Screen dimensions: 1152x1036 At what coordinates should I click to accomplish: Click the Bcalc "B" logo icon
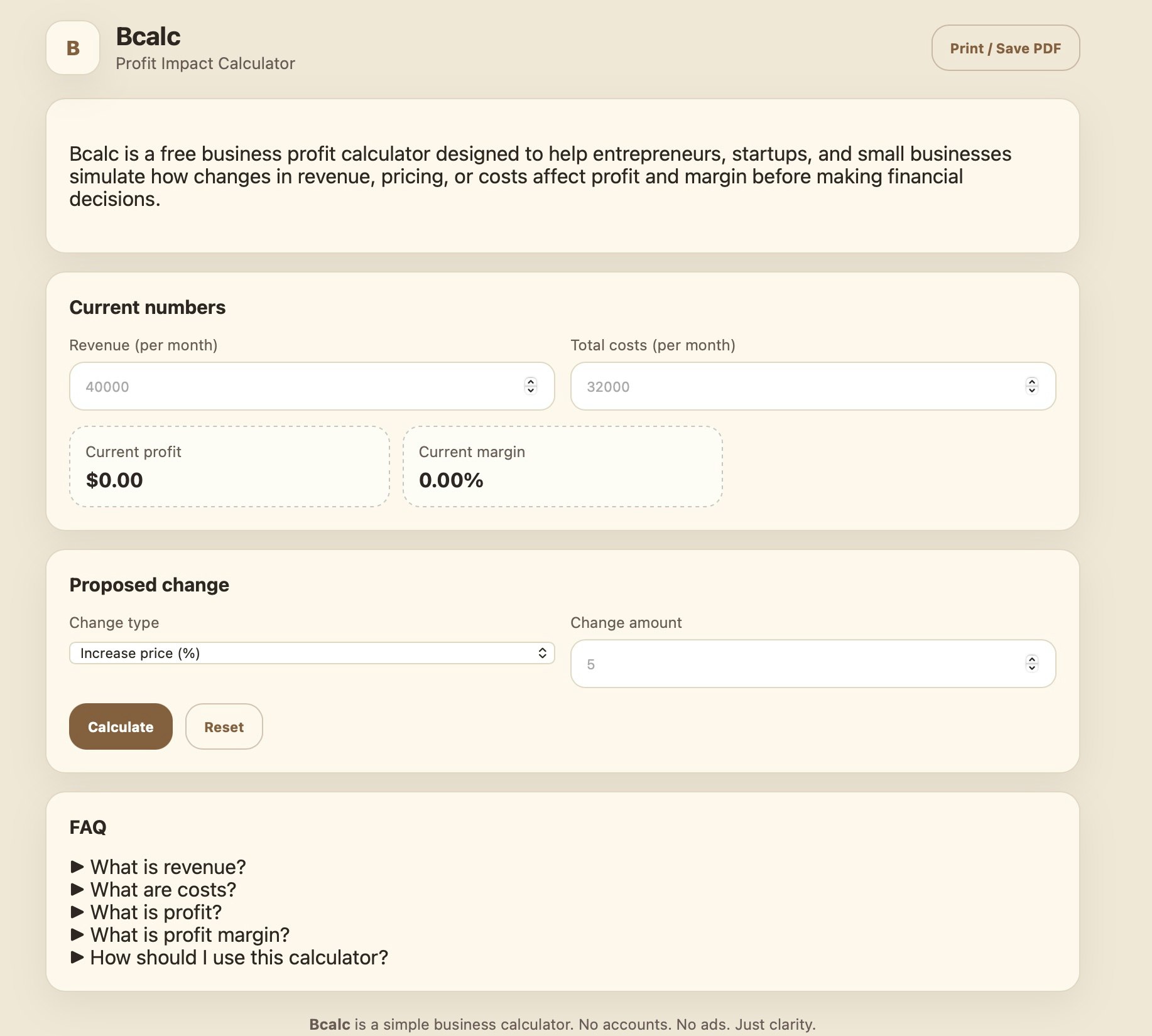tap(72, 48)
